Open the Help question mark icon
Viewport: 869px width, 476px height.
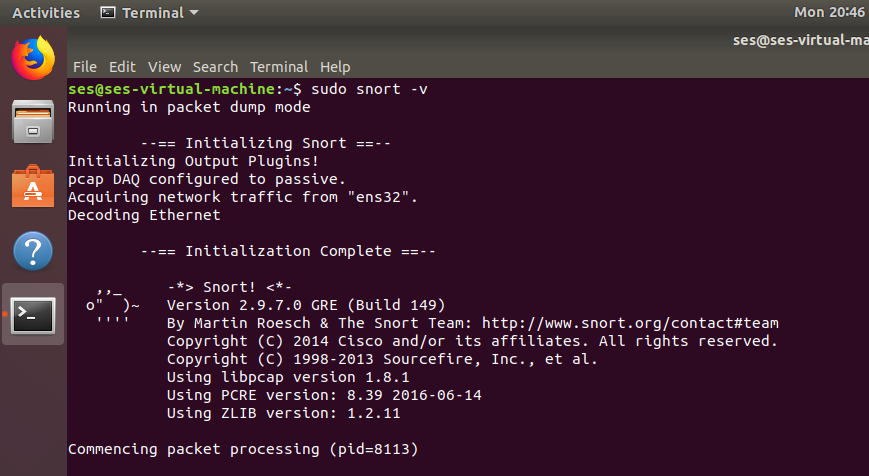coord(33,251)
